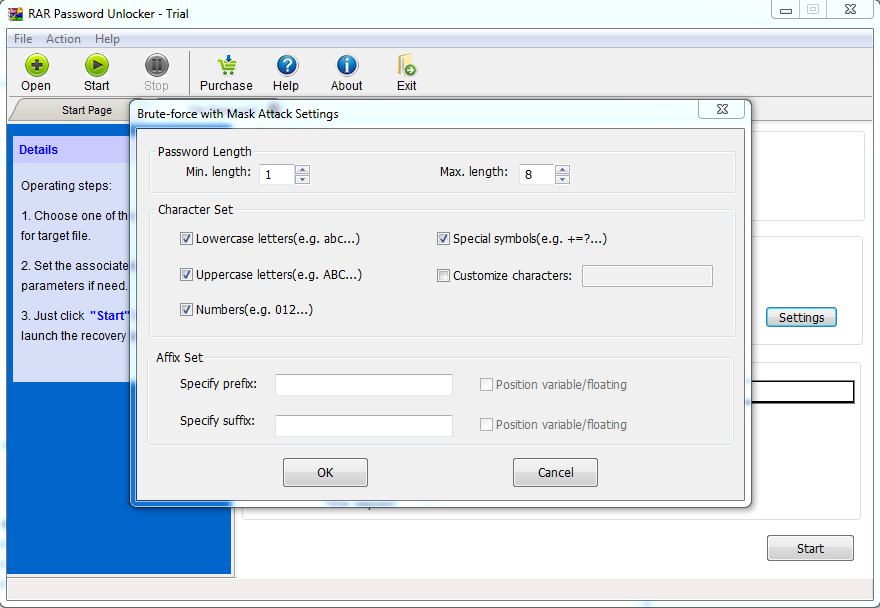Close the Mask Attack Settings dialog

tap(722, 109)
